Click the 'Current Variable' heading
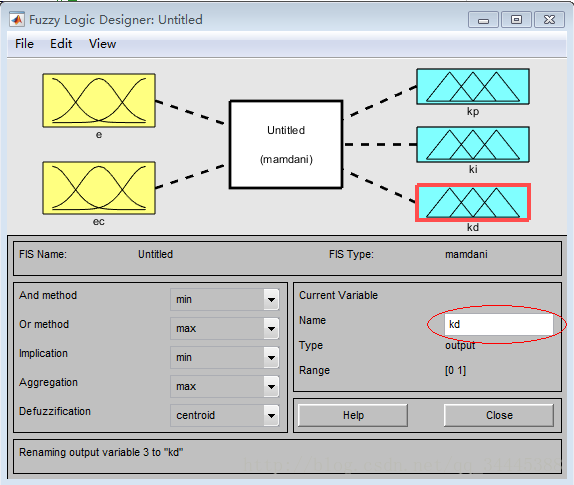Viewport: 574px width, 485px height. click(x=338, y=295)
